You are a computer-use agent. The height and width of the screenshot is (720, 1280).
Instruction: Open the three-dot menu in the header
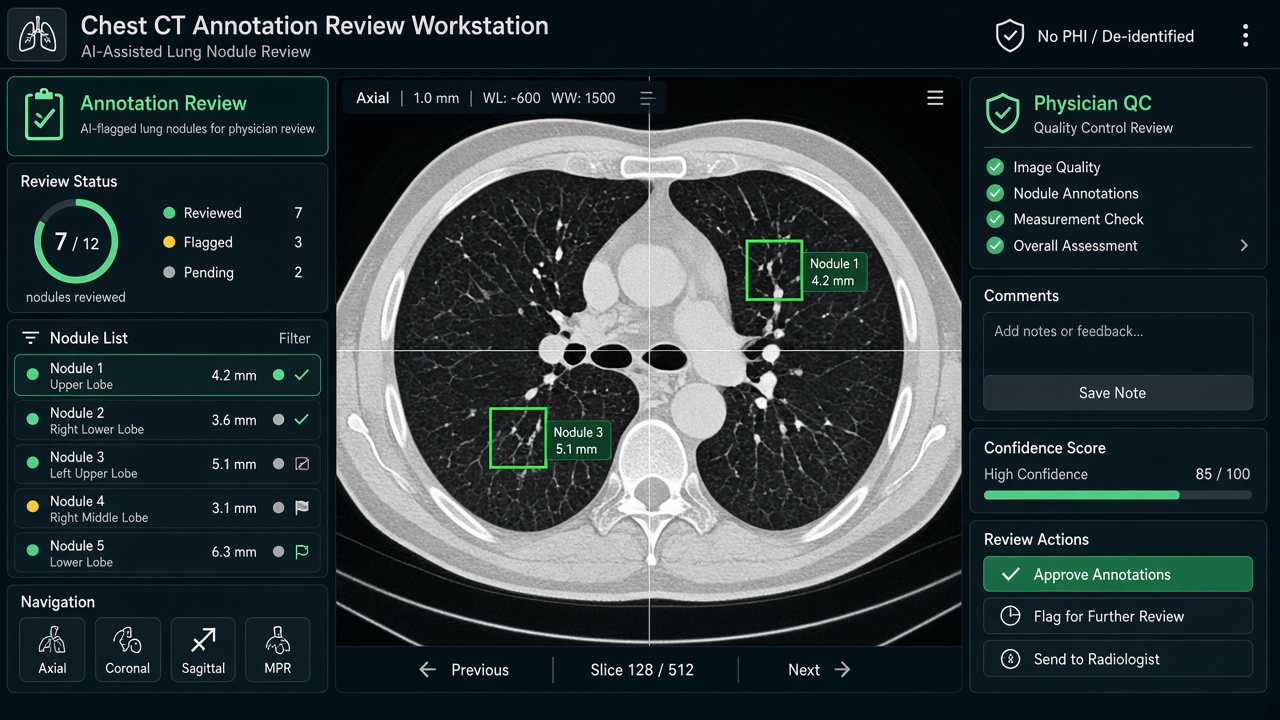1245,36
